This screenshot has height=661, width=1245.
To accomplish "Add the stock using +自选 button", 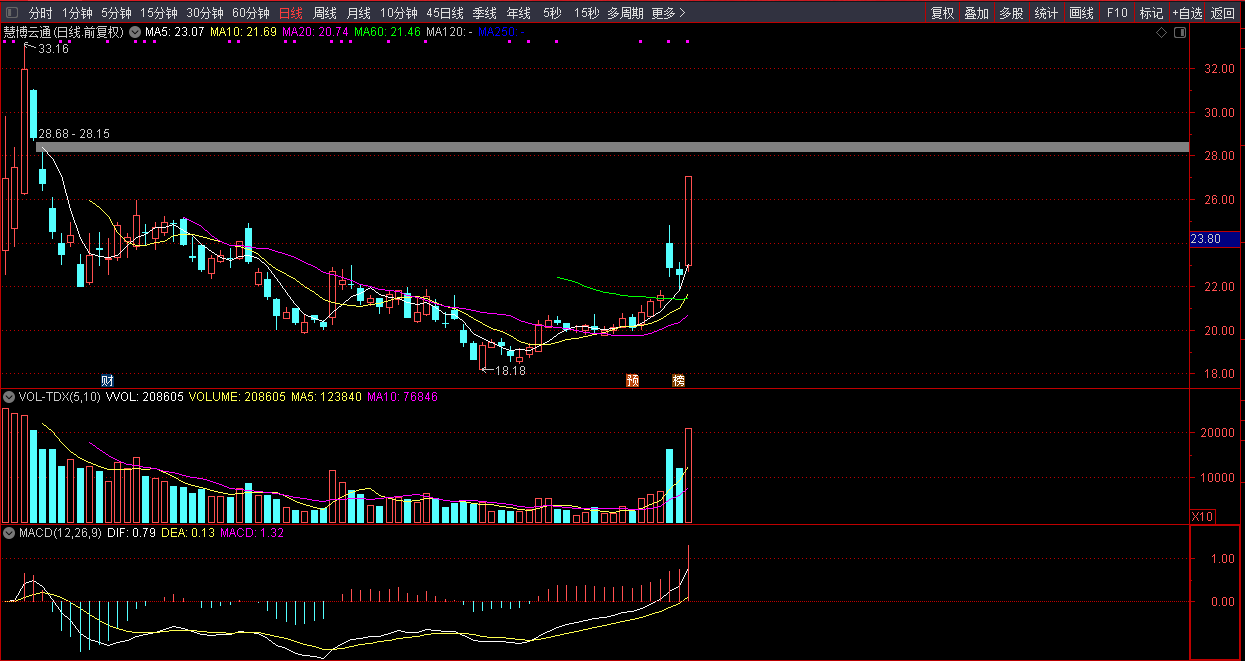I will tap(1187, 13).
